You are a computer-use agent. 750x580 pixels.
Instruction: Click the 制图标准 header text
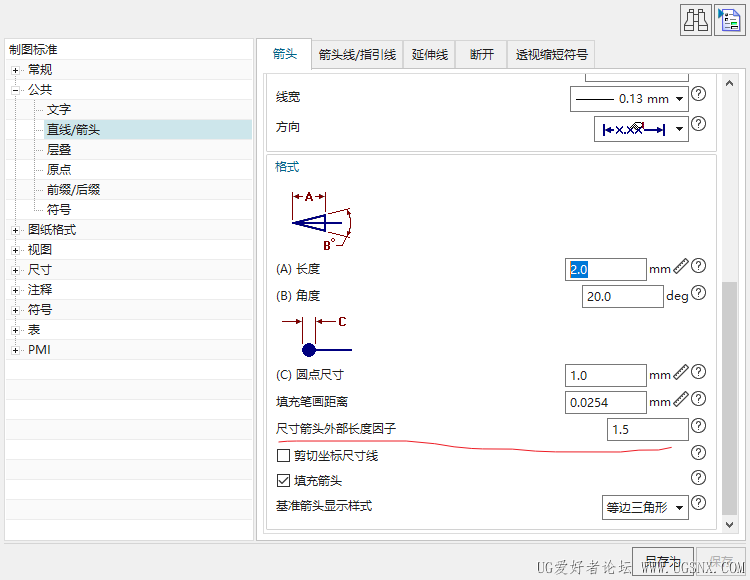pyautogui.click(x=33, y=49)
